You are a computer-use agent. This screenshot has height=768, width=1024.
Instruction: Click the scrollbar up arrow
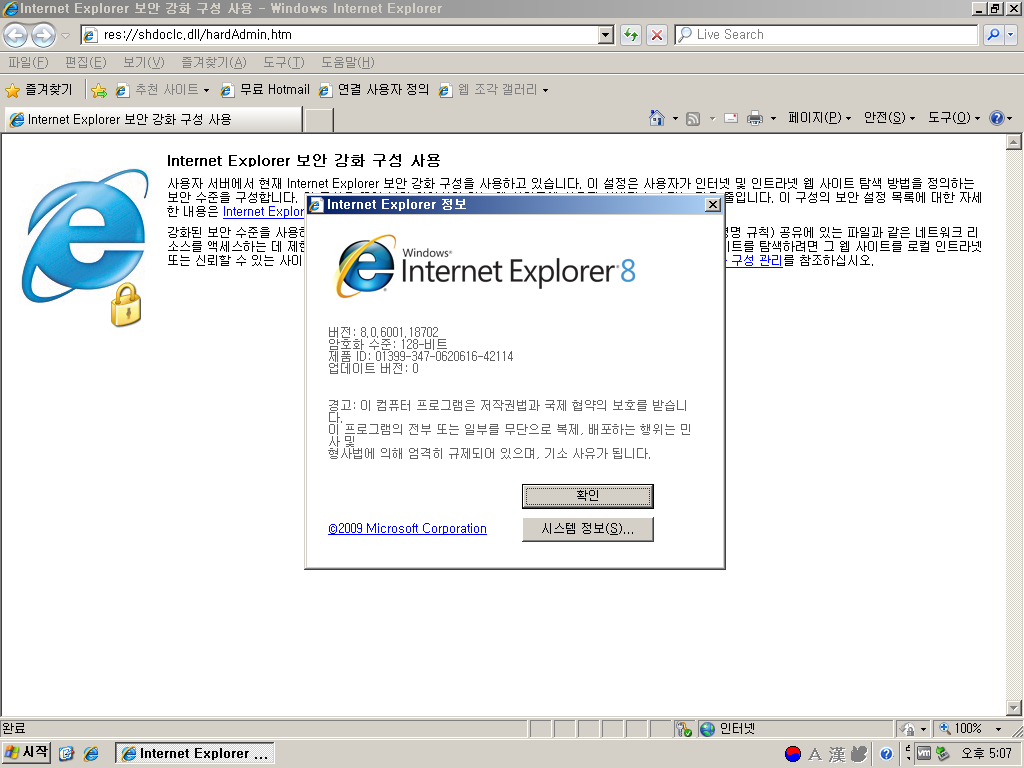pos(1014,142)
